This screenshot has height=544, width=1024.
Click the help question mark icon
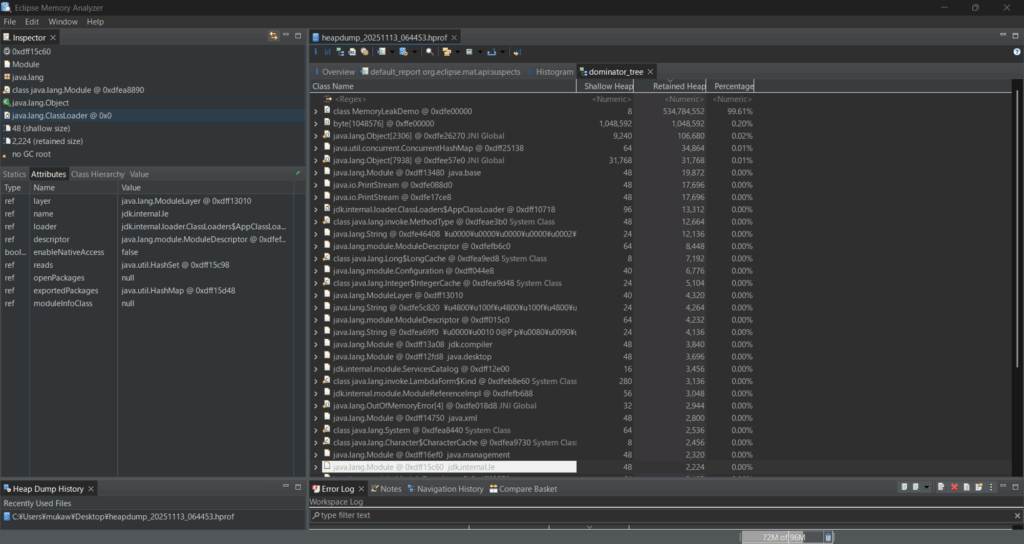[517, 52]
